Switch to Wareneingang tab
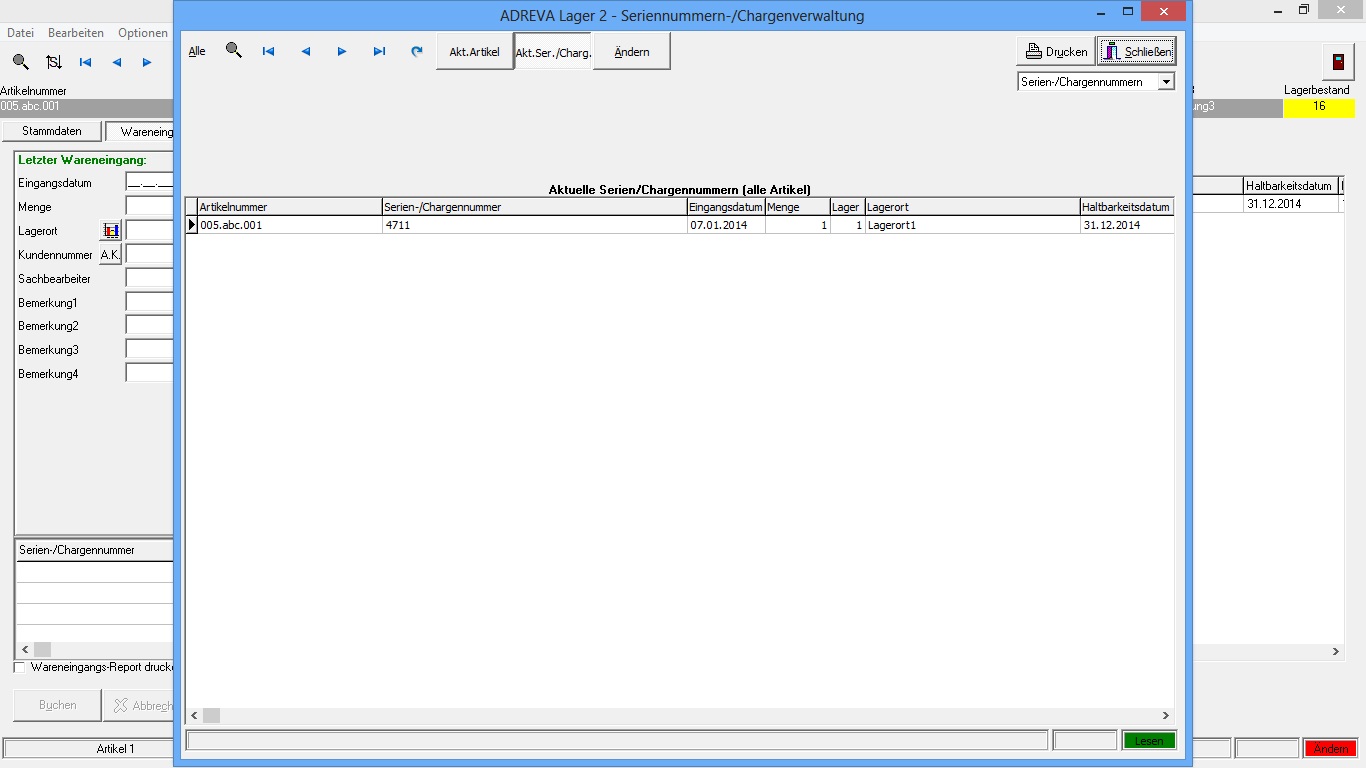Screen dimensions: 1366x768 pyautogui.click(x=141, y=132)
